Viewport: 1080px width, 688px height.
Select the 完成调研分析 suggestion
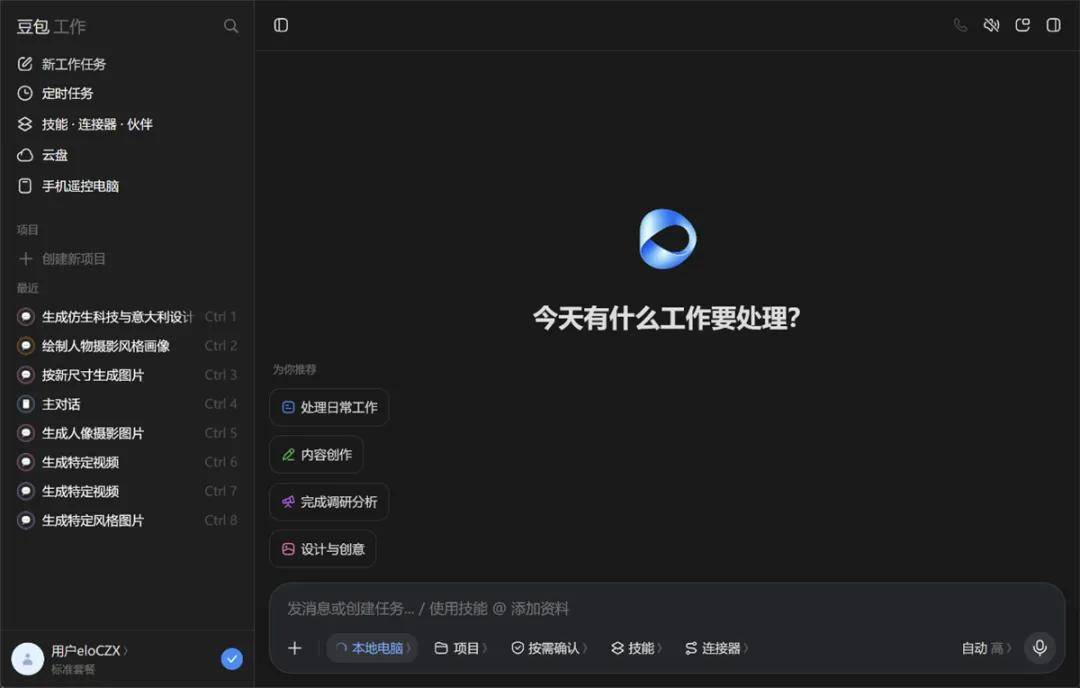coord(329,502)
